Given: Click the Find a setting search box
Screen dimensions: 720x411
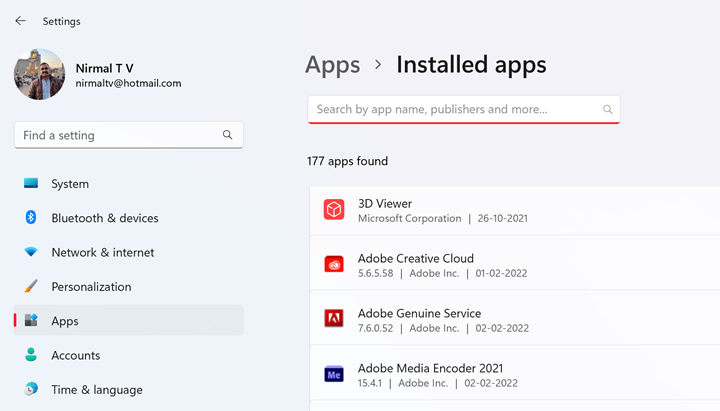Looking at the screenshot, I should [x=129, y=135].
